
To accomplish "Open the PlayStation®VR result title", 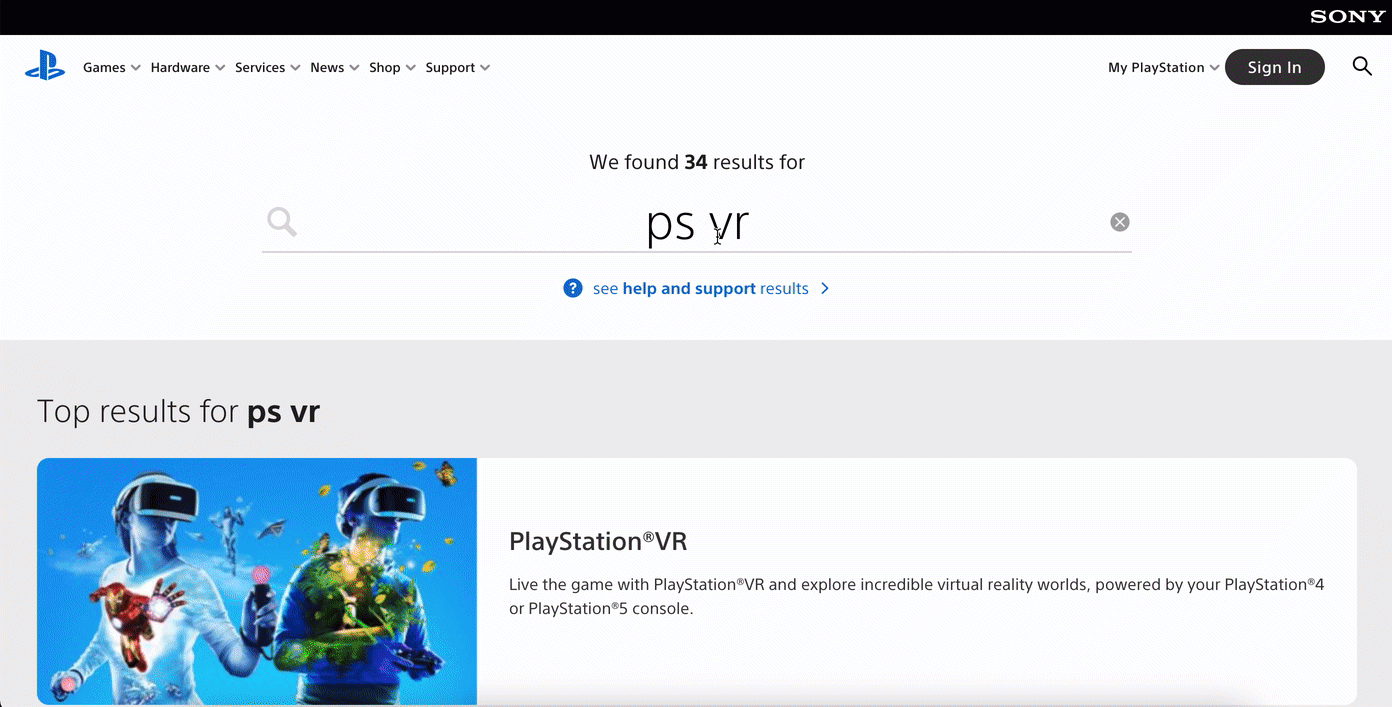I will (x=598, y=541).
